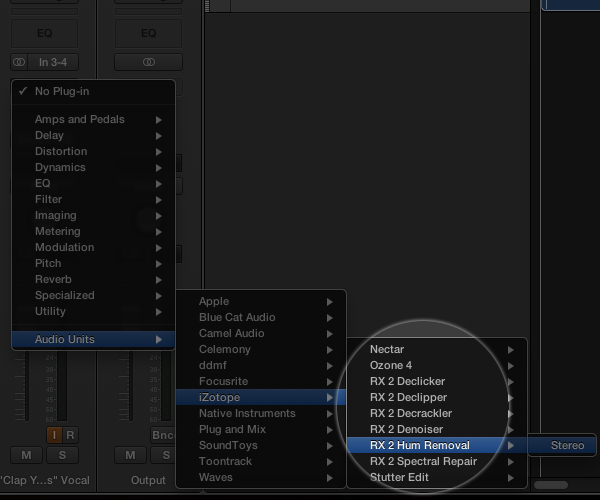Choose RX 2 Hum Removal plug-in

tap(437, 446)
